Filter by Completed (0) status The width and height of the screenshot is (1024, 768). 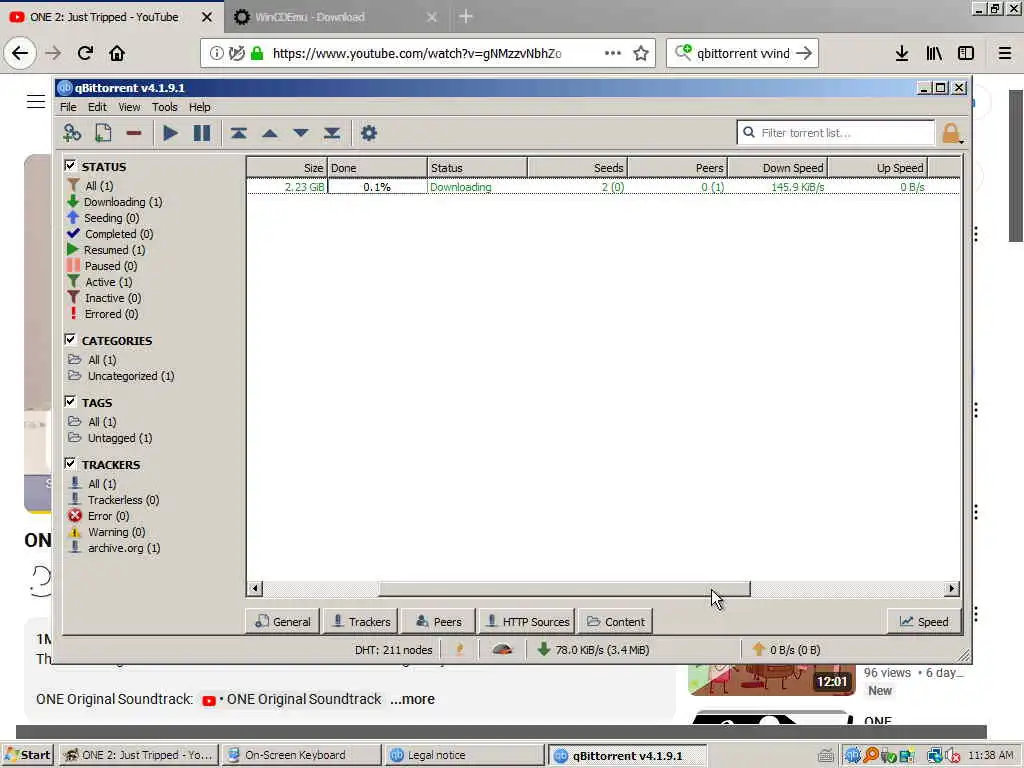pyautogui.click(x=110, y=234)
